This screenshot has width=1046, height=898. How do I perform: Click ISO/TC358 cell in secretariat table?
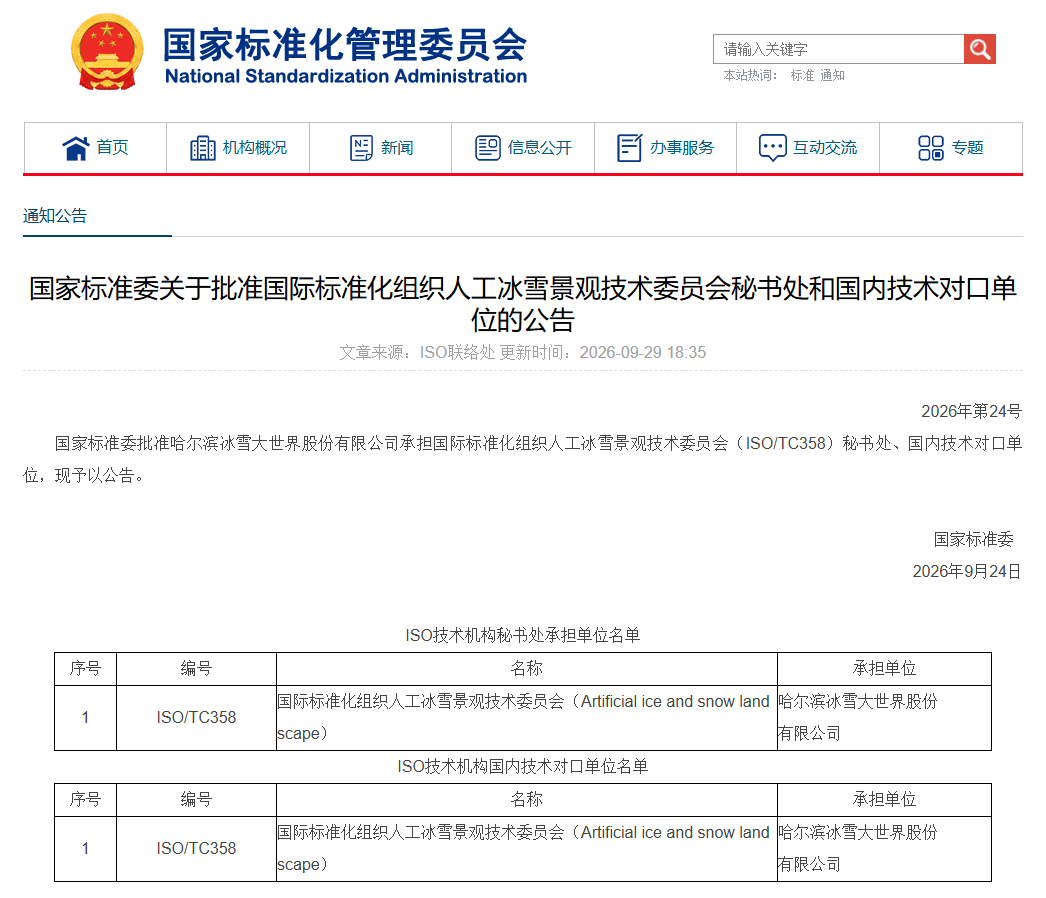coord(196,717)
